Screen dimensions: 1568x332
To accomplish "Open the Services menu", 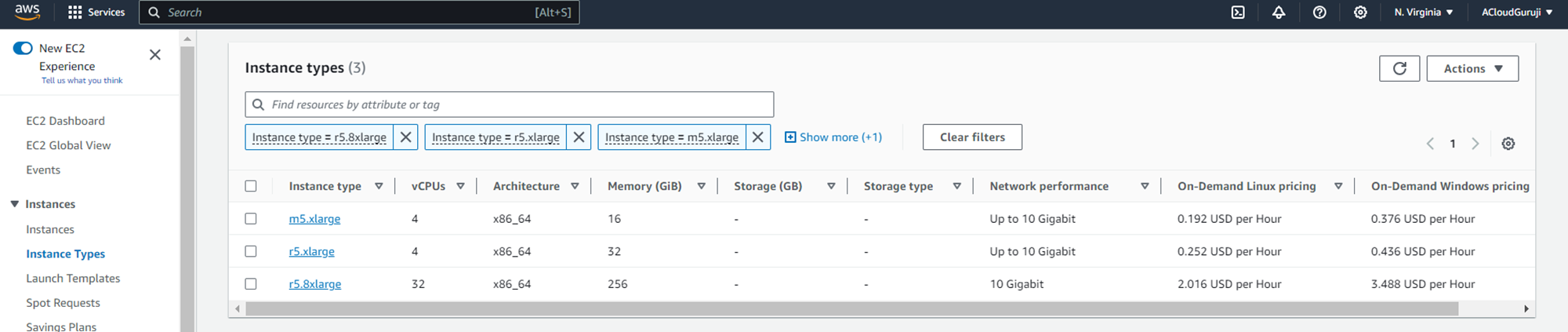I will (96, 13).
